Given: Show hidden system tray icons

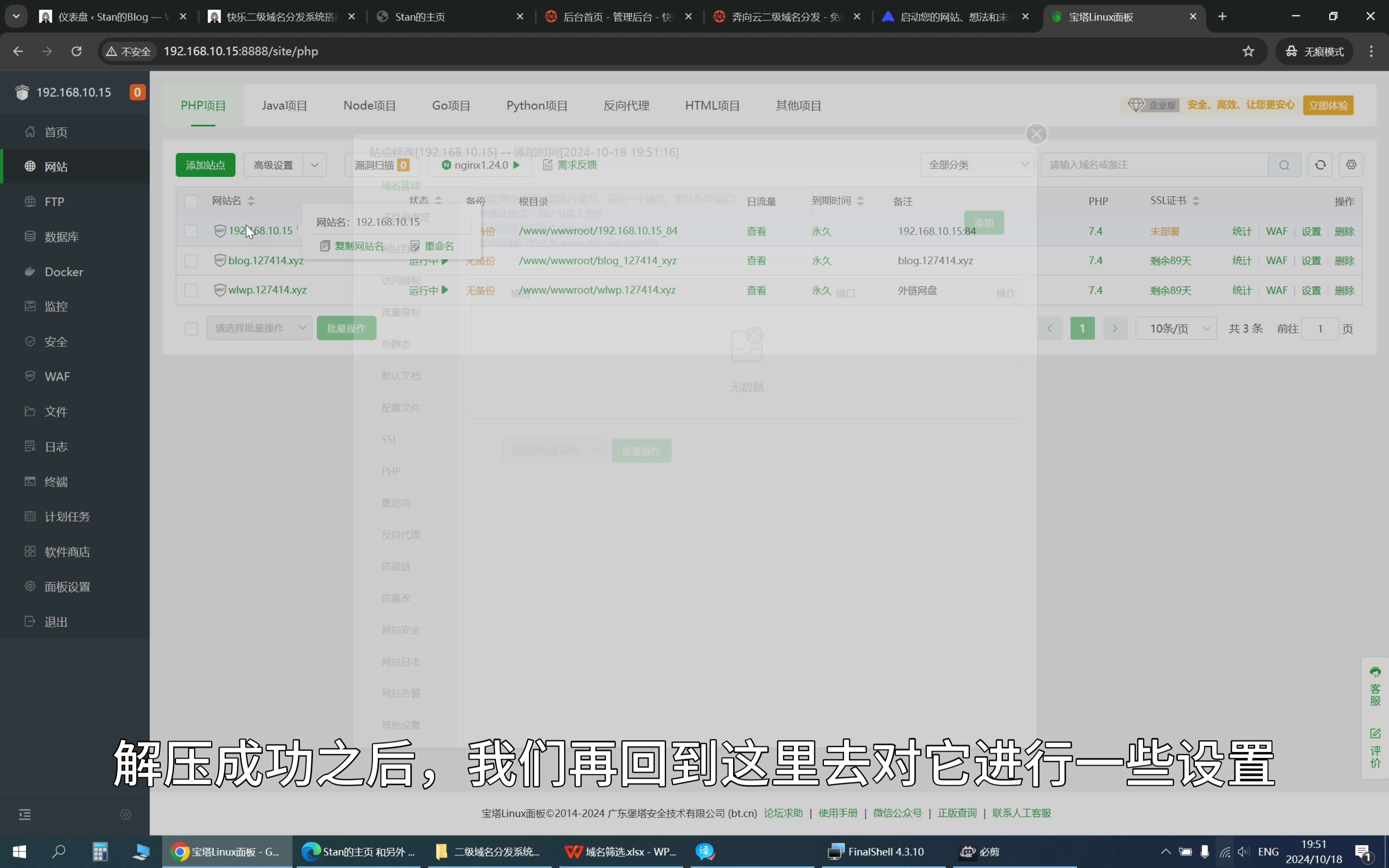Looking at the screenshot, I should click(x=1165, y=852).
